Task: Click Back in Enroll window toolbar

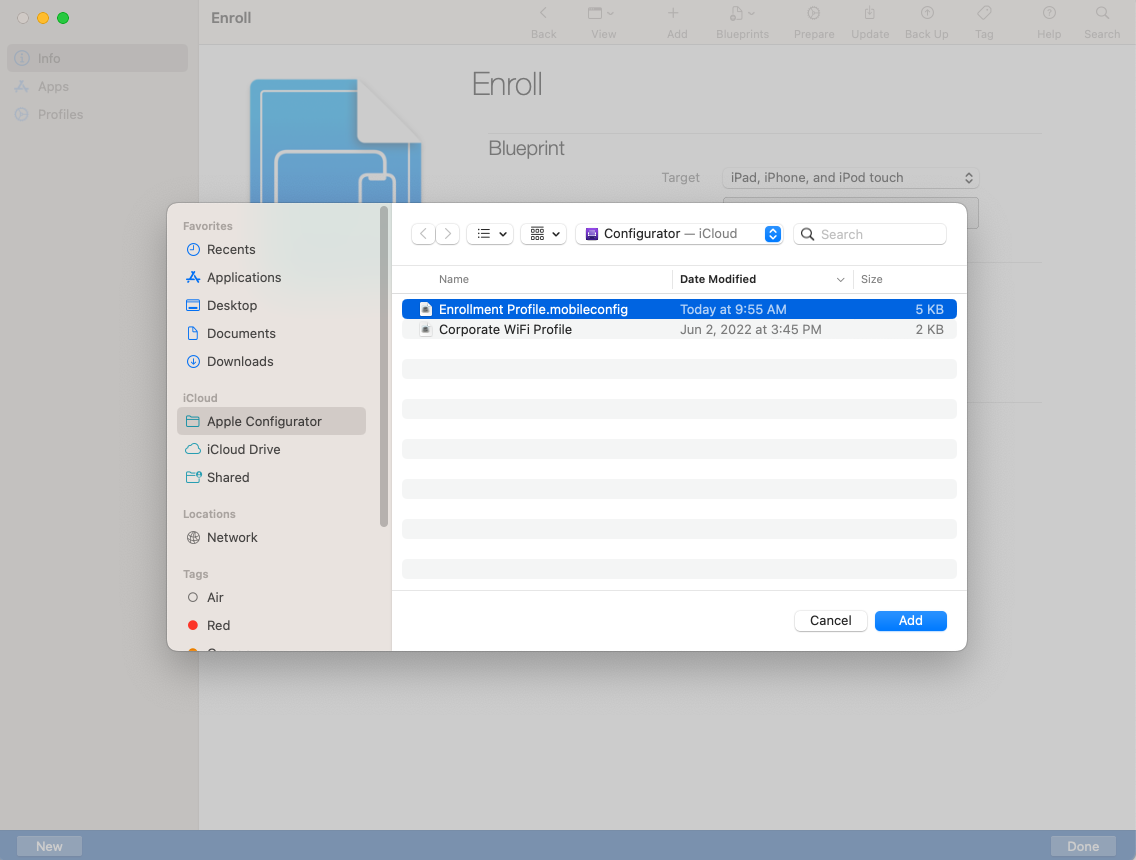Action: pyautogui.click(x=543, y=22)
